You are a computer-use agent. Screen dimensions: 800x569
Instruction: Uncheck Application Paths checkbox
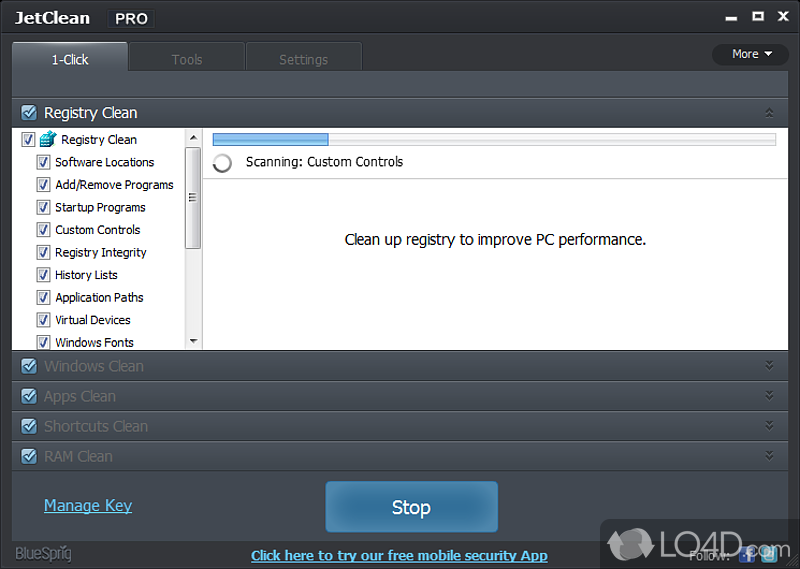[43, 297]
